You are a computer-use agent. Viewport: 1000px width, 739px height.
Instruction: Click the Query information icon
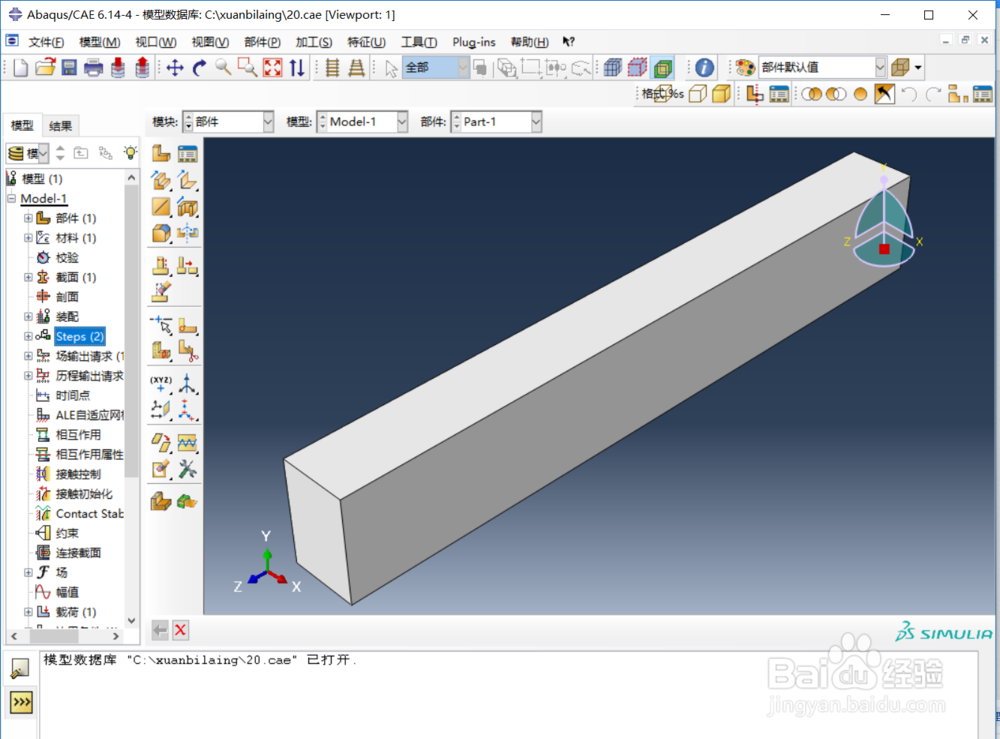[704, 68]
